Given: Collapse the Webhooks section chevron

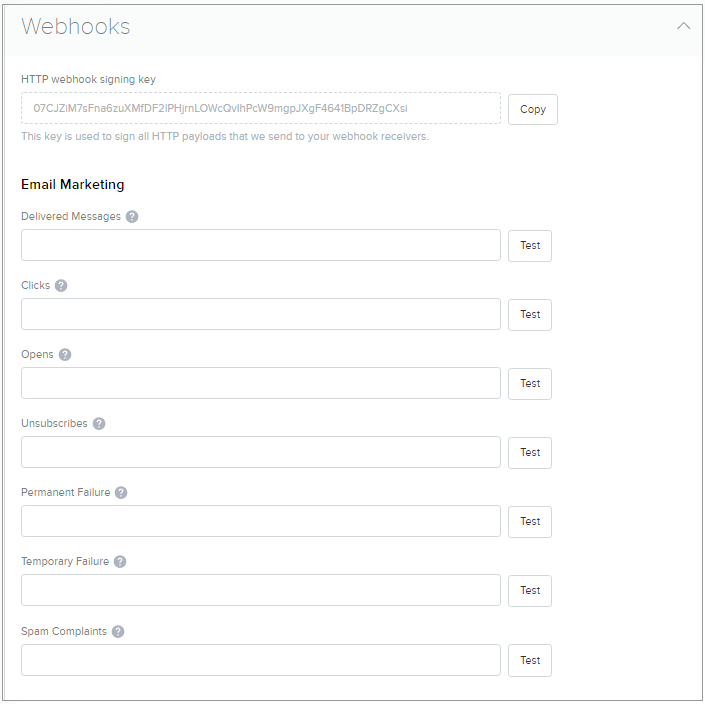Looking at the screenshot, I should (684, 26).
